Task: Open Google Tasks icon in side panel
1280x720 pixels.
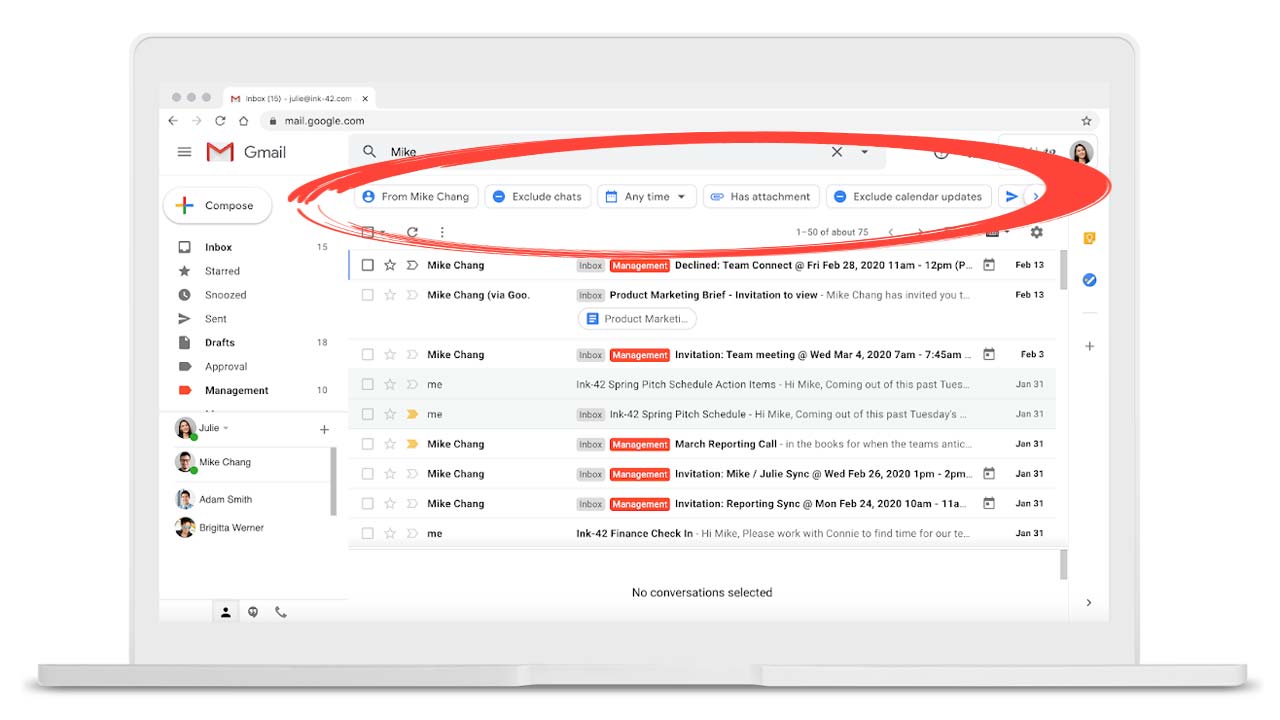Action: (x=1089, y=280)
